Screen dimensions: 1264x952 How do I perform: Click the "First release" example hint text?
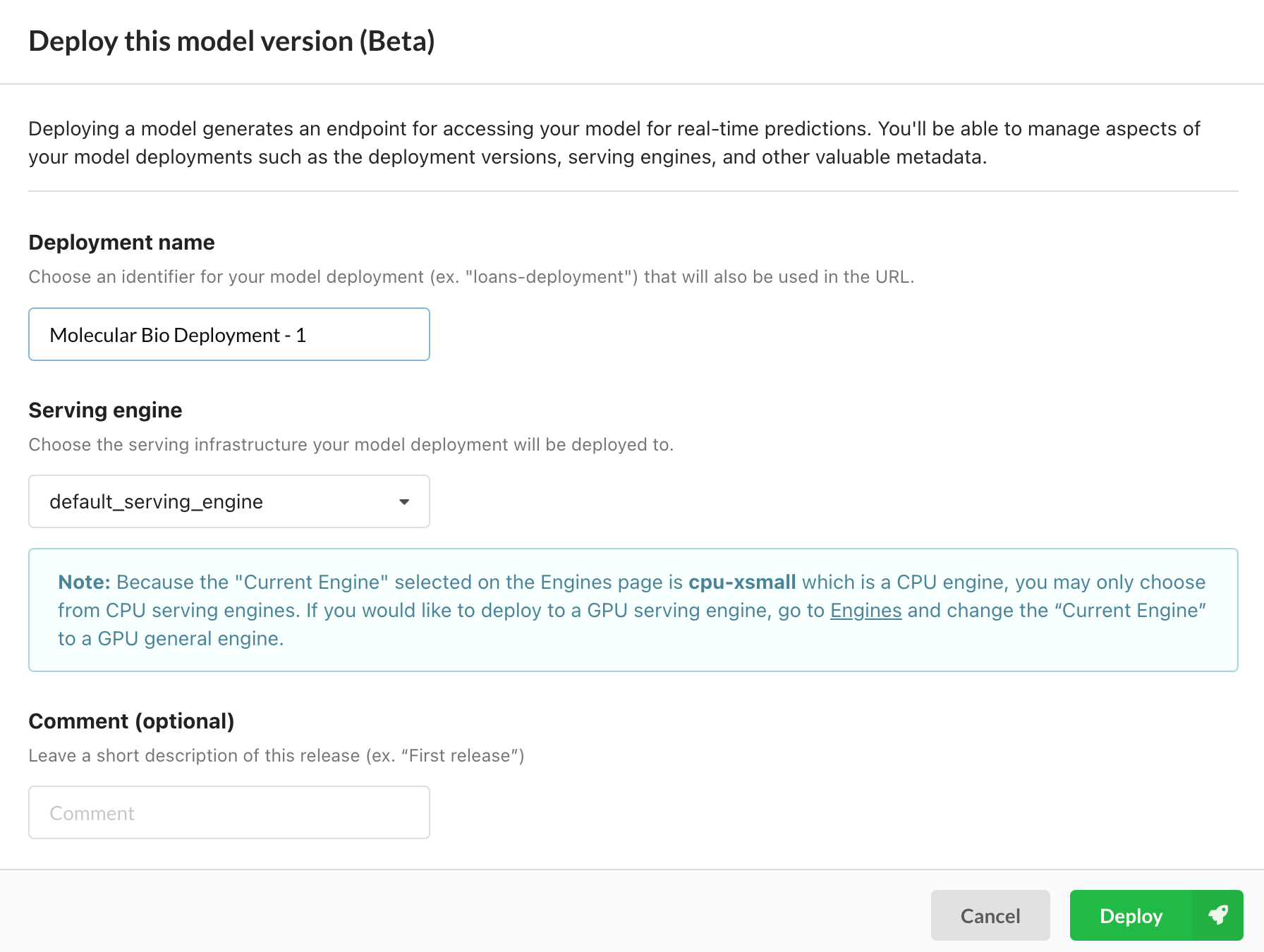[276, 755]
